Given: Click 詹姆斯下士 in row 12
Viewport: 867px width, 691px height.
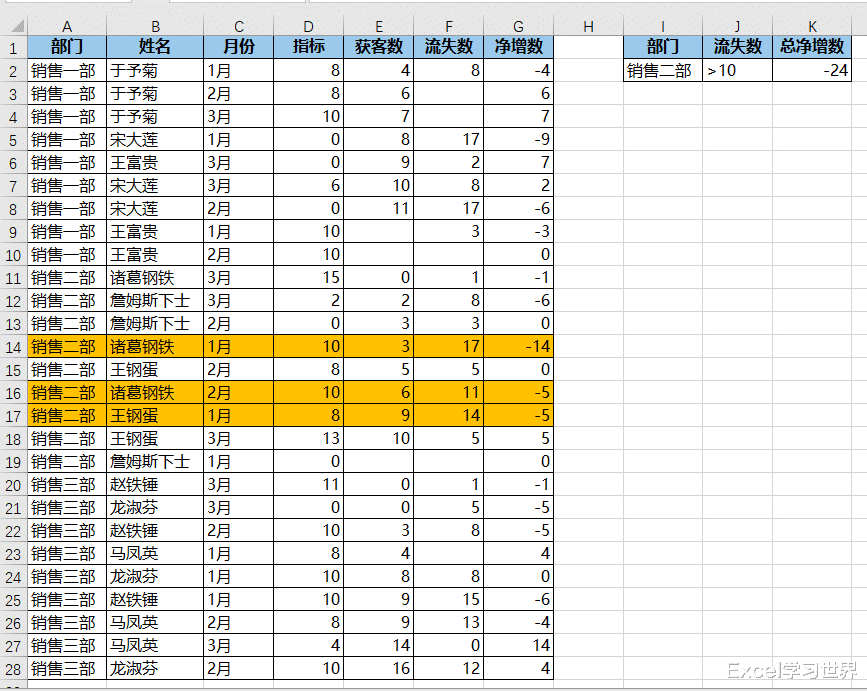Looking at the screenshot, I should coord(155,301).
